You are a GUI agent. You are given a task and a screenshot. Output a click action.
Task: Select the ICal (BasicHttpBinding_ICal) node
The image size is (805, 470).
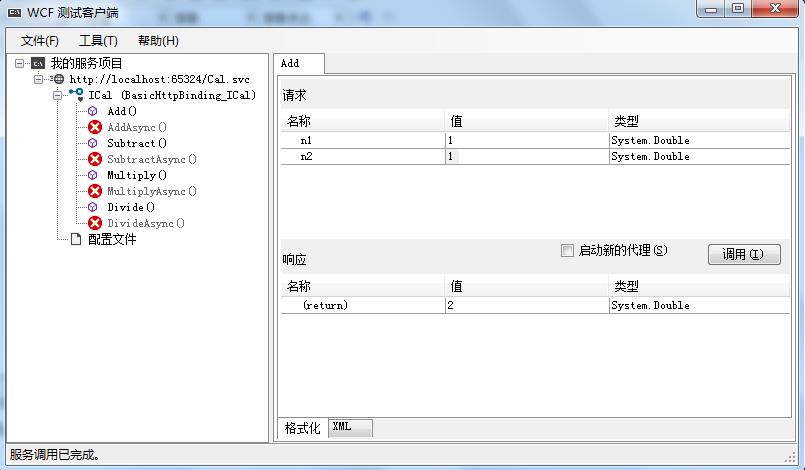pos(172,95)
